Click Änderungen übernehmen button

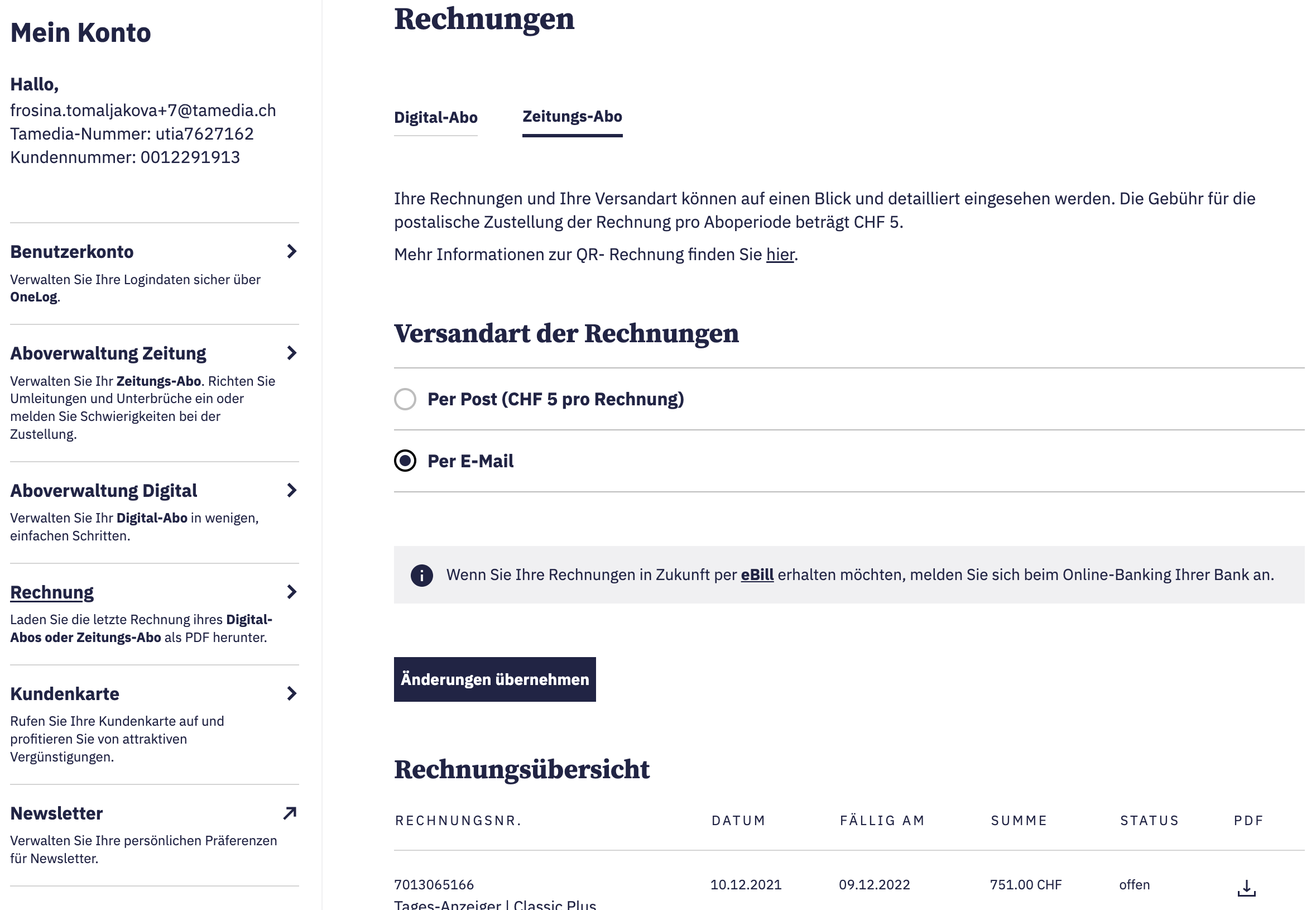(x=494, y=679)
